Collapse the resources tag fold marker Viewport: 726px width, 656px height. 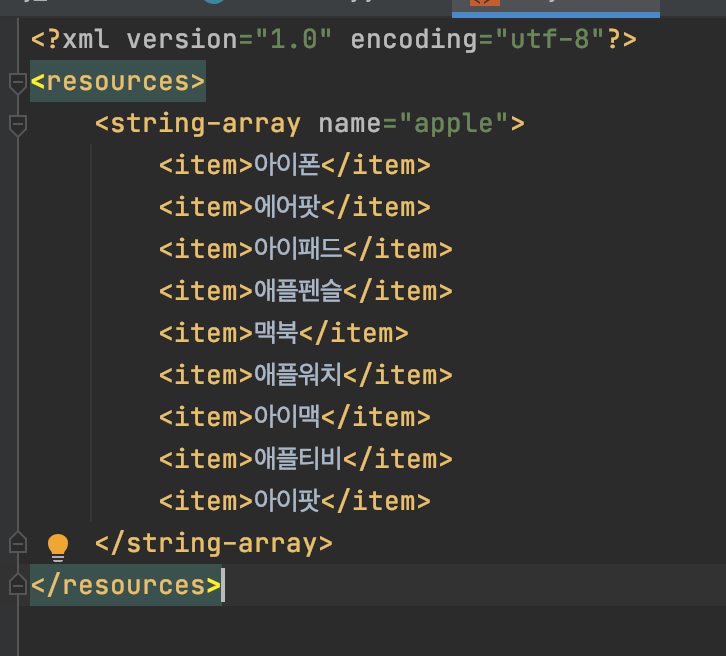point(18,83)
